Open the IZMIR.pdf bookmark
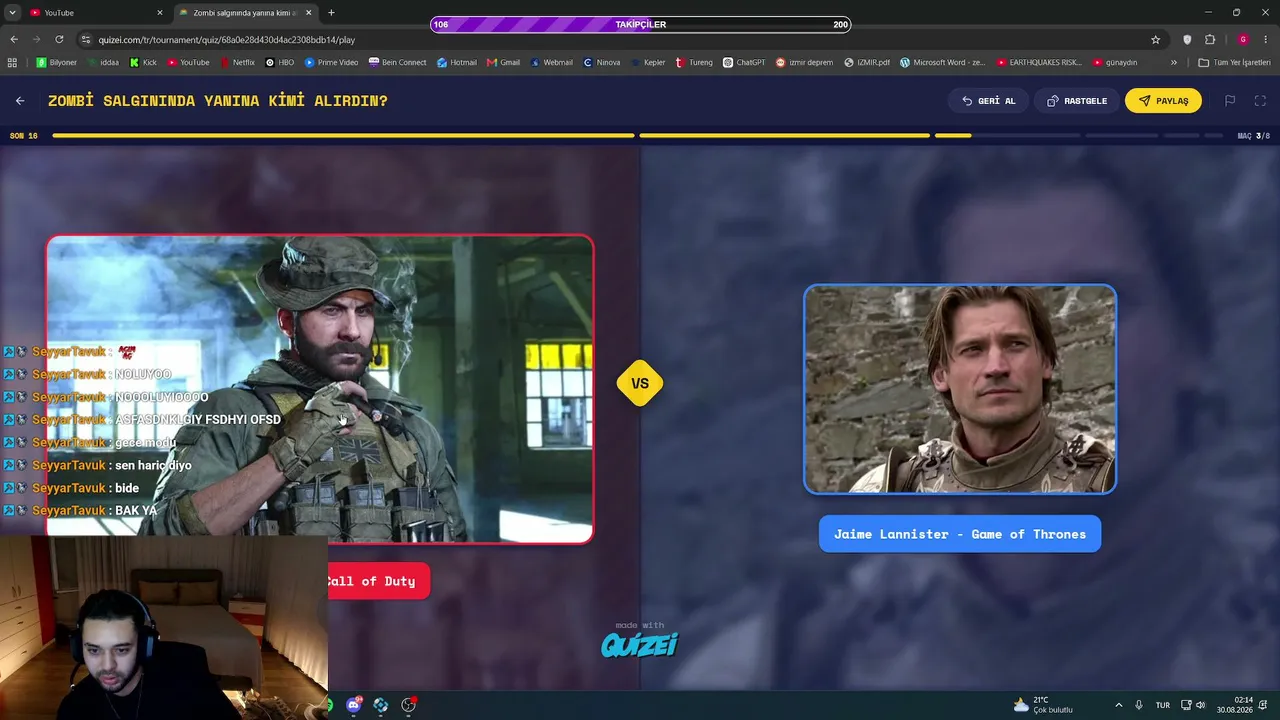This screenshot has height=720, width=1280. pyautogui.click(x=867, y=62)
